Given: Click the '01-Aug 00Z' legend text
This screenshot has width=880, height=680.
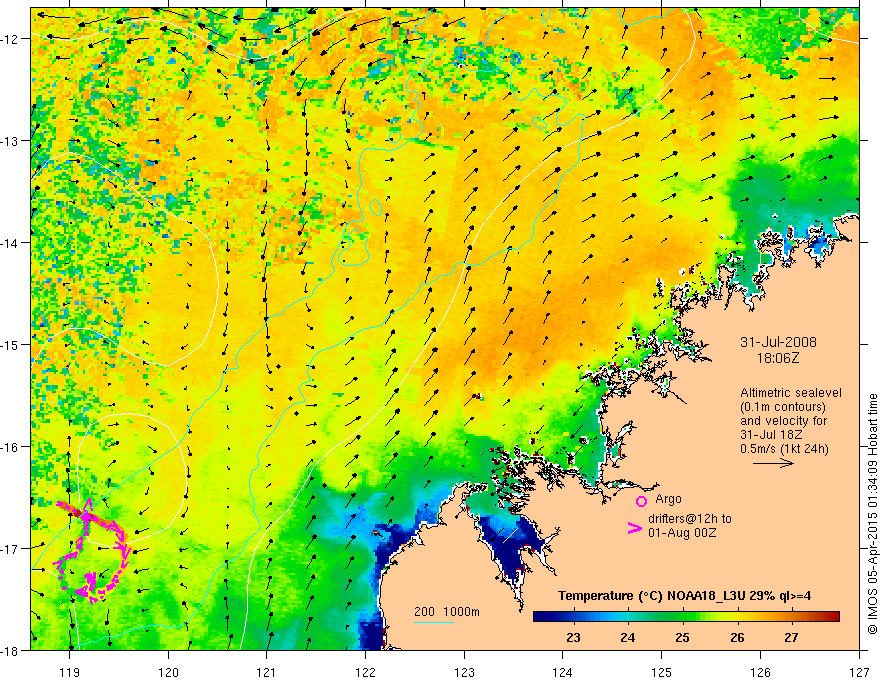Looking at the screenshot, I should 682,533.
